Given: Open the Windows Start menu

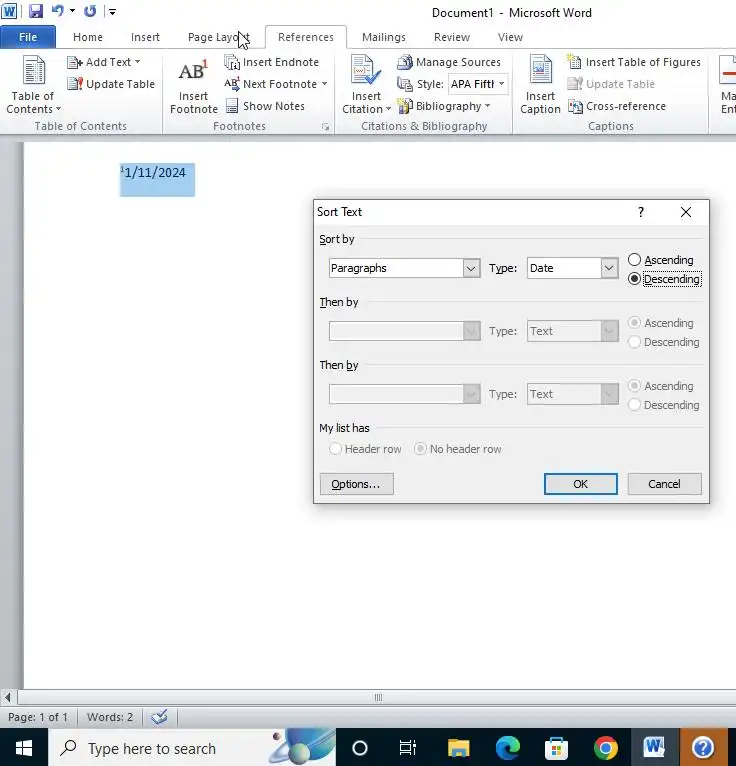Looking at the screenshot, I should [23, 748].
